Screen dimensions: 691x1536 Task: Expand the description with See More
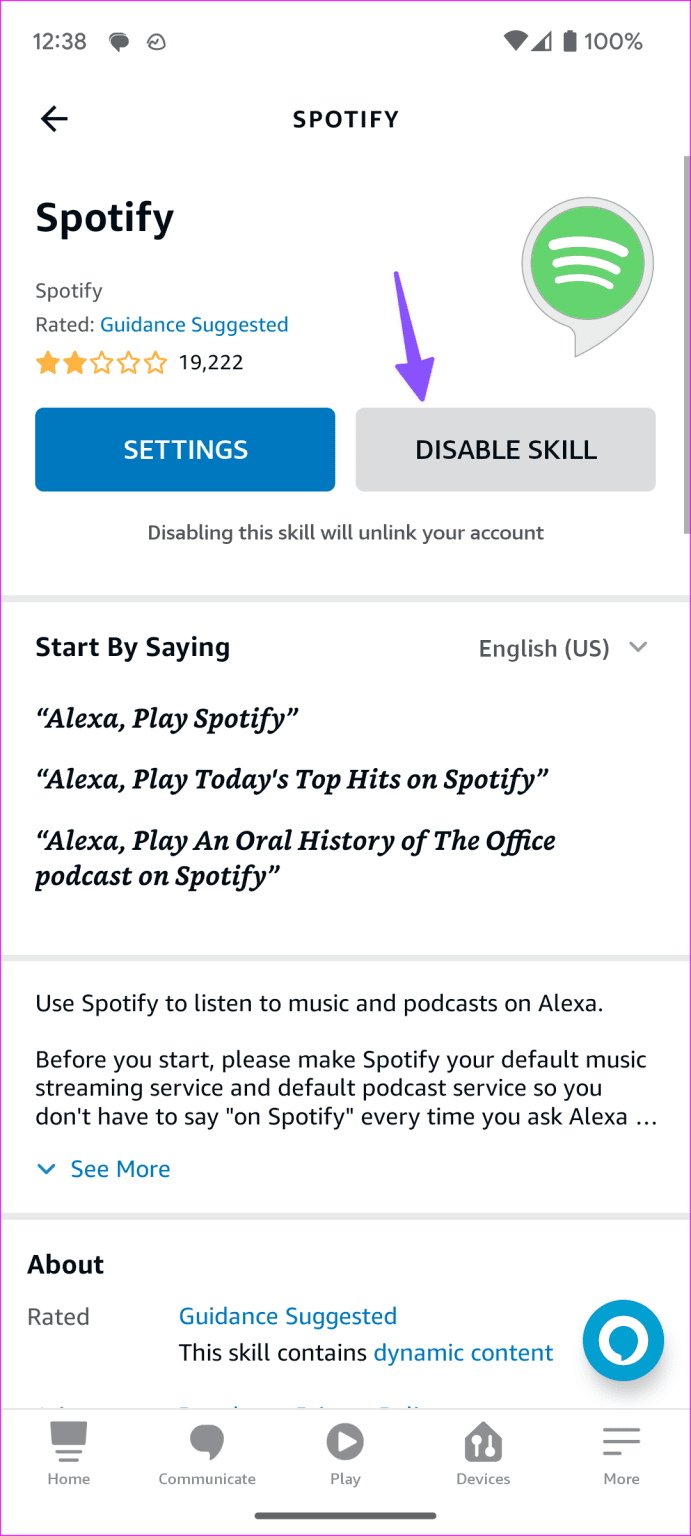[120, 1168]
